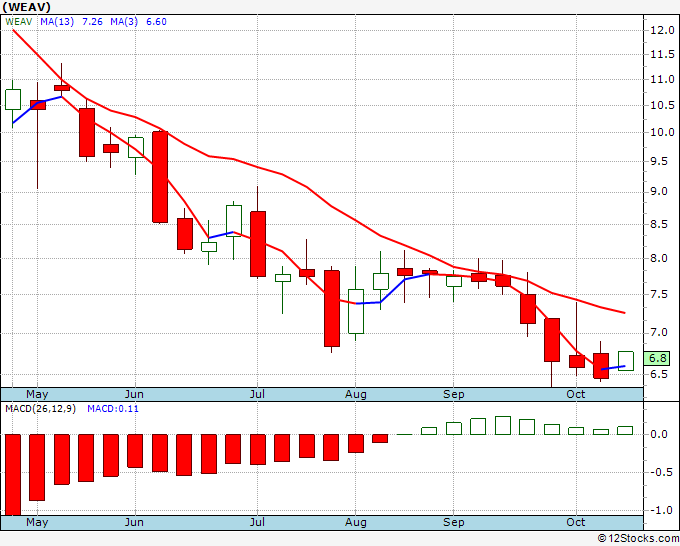
Task: Click the MA(3) legend label
Action: tap(124, 22)
